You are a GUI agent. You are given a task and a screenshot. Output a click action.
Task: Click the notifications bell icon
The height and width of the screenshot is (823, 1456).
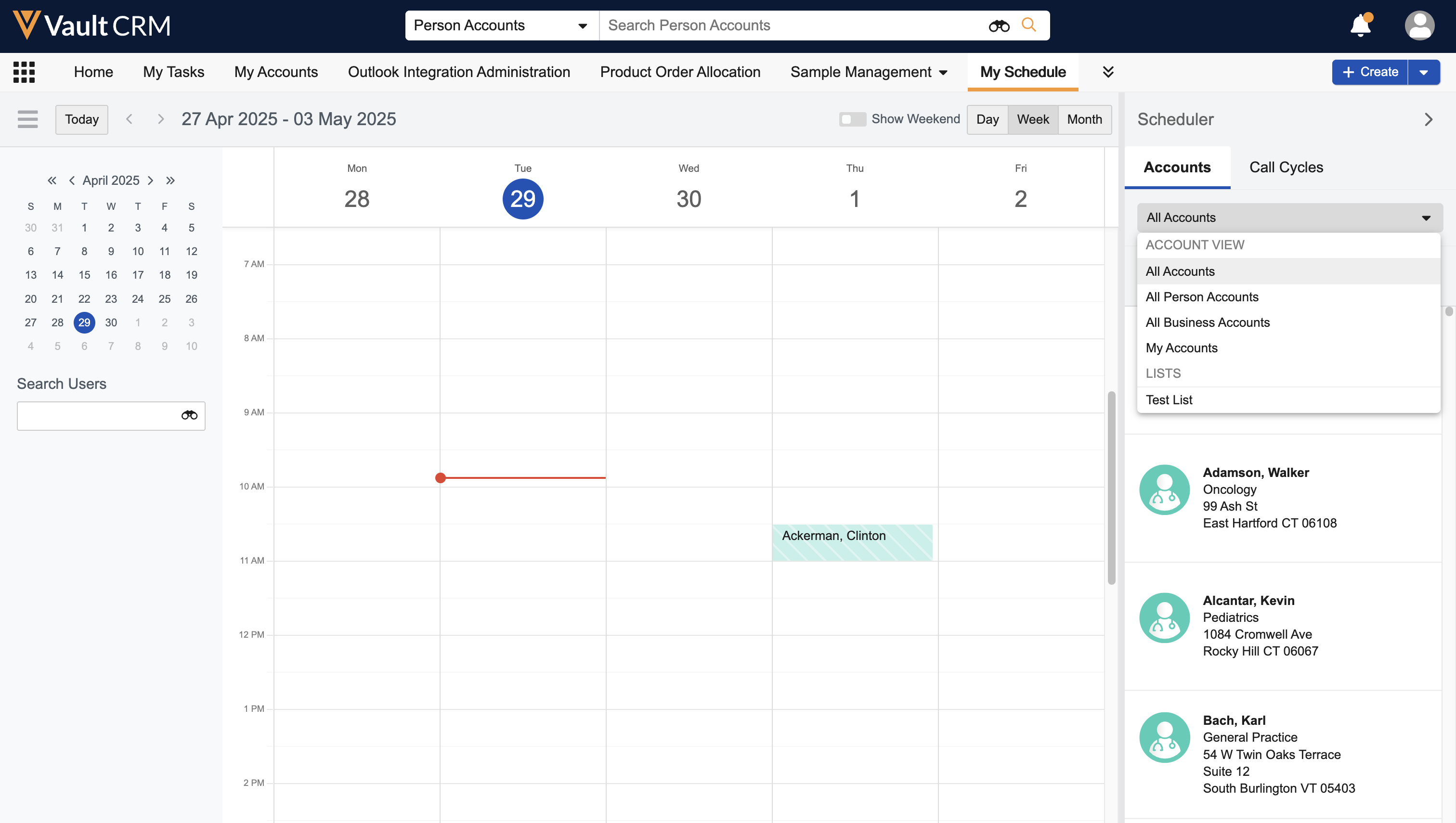(1361, 26)
